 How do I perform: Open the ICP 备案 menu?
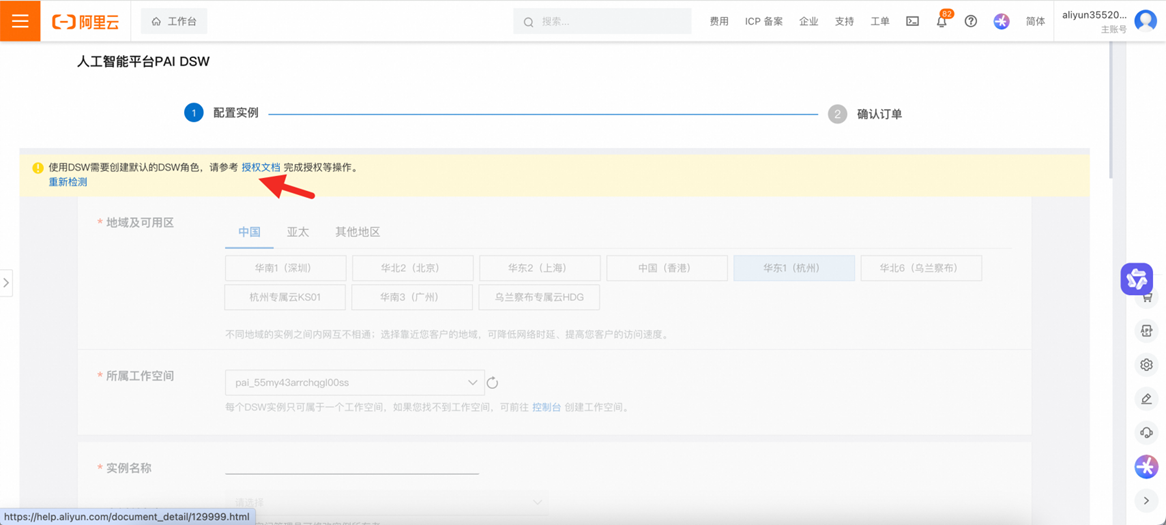[x=764, y=22]
